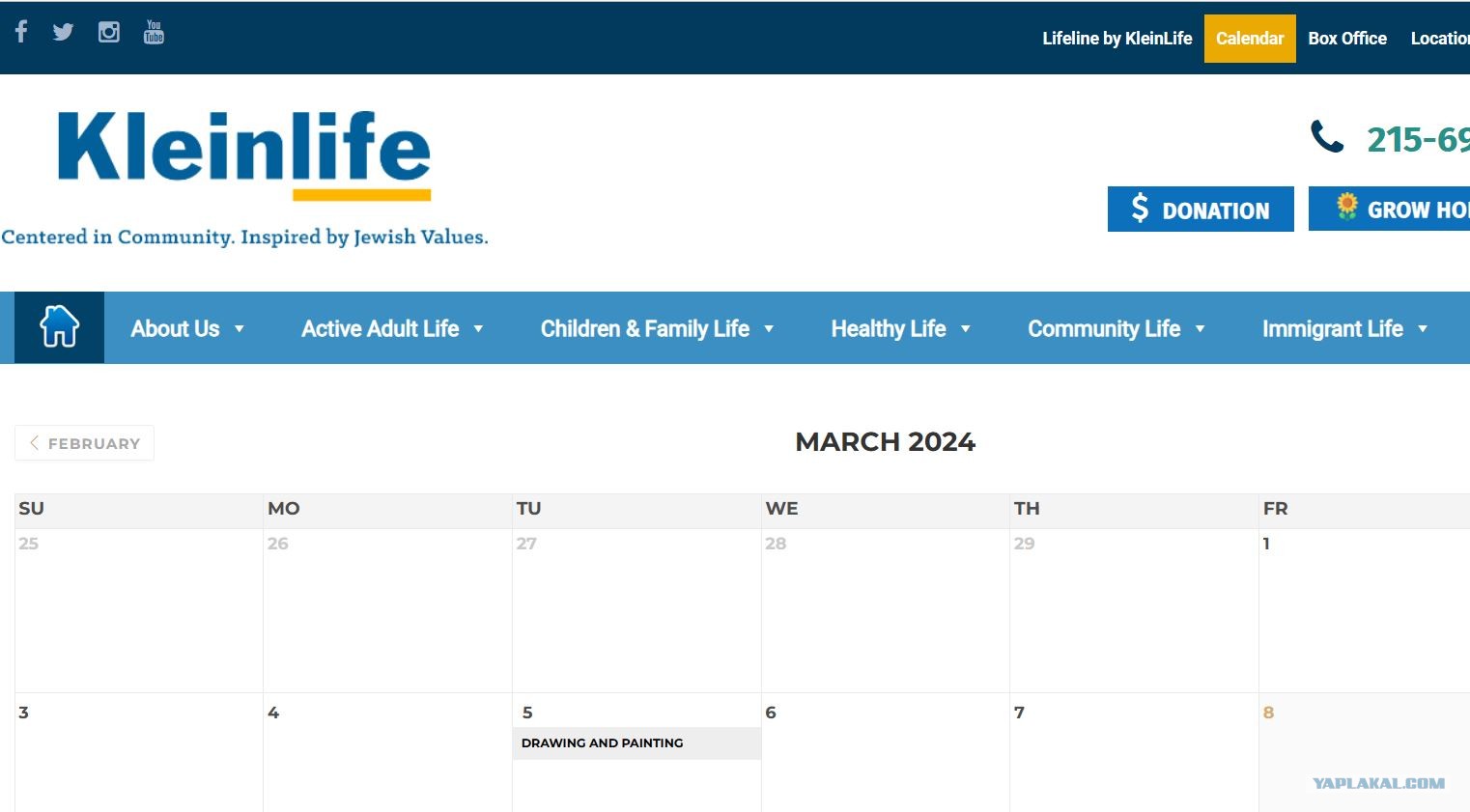Click the Centered in Community tagline
This screenshot has width=1470, height=812.
(x=245, y=237)
